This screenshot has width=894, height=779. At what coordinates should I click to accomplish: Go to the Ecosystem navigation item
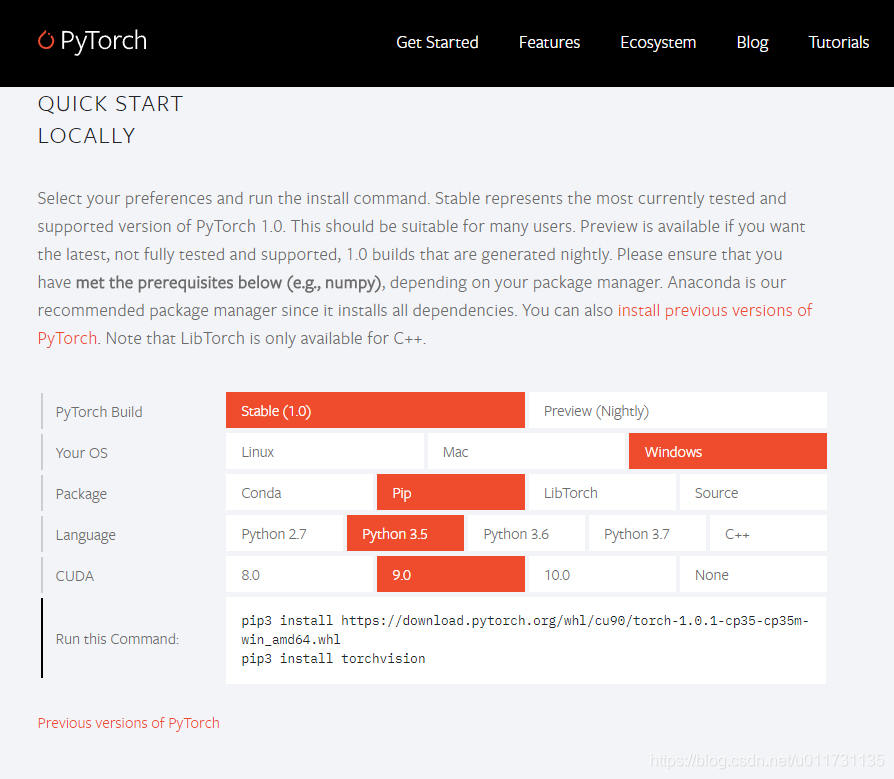[658, 42]
